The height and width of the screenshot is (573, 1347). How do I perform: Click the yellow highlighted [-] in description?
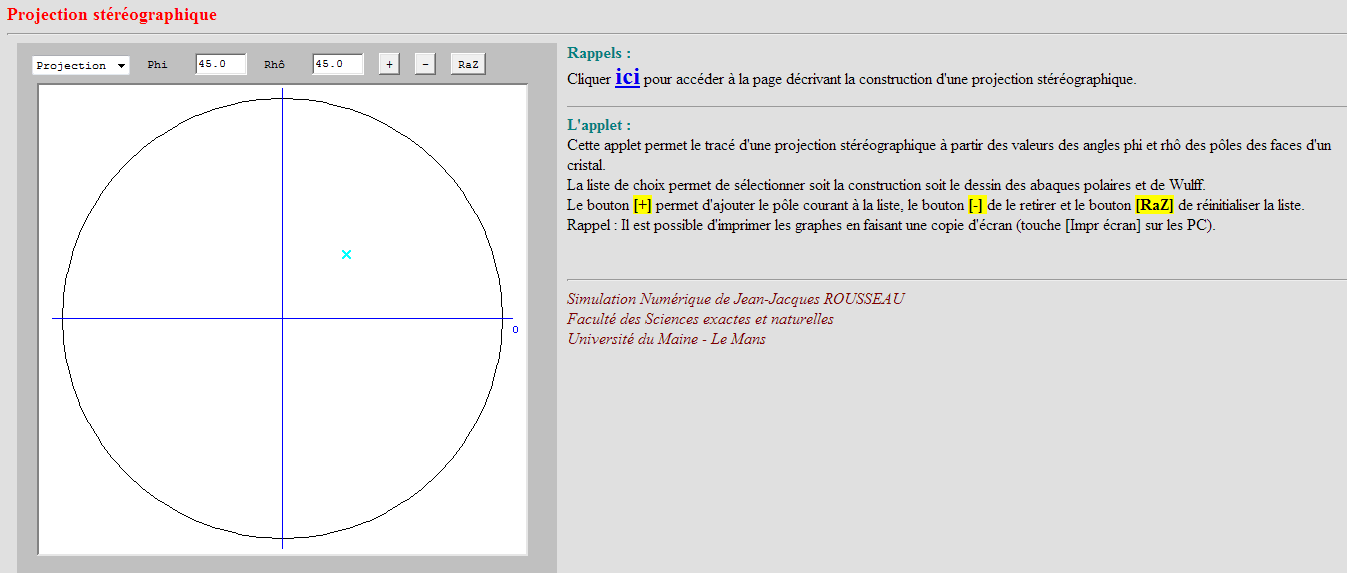coord(976,205)
